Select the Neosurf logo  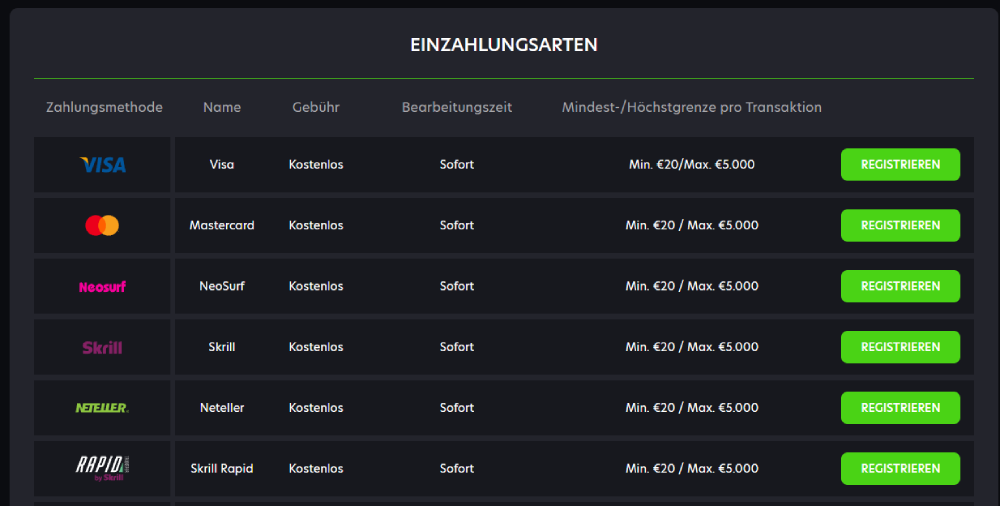[102, 286]
